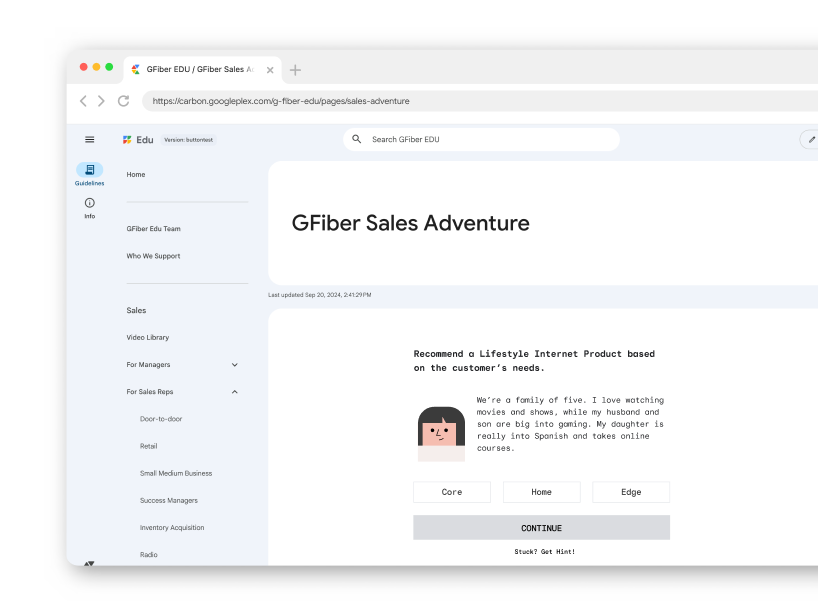Choose the Core product option
The height and width of the screenshot is (610, 818).
point(452,492)
